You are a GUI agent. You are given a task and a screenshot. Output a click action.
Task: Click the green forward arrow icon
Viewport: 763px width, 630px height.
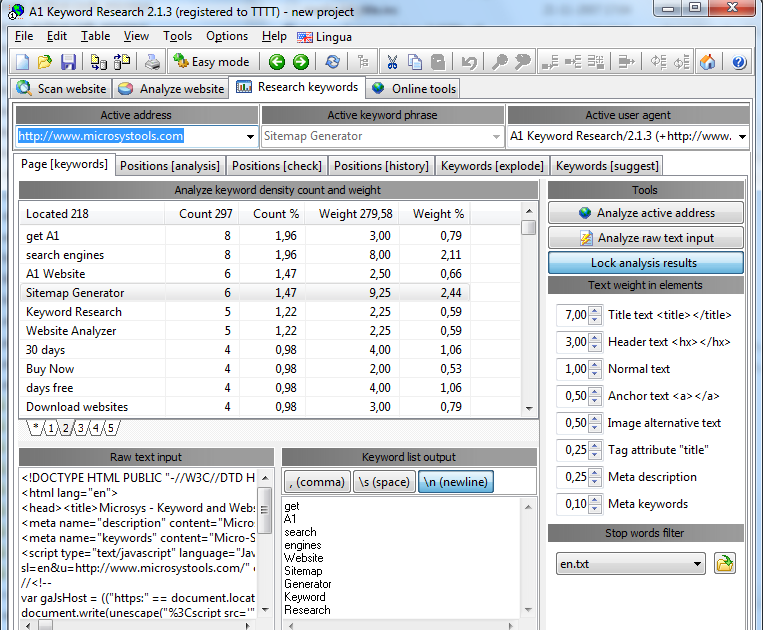pos(300,62)
